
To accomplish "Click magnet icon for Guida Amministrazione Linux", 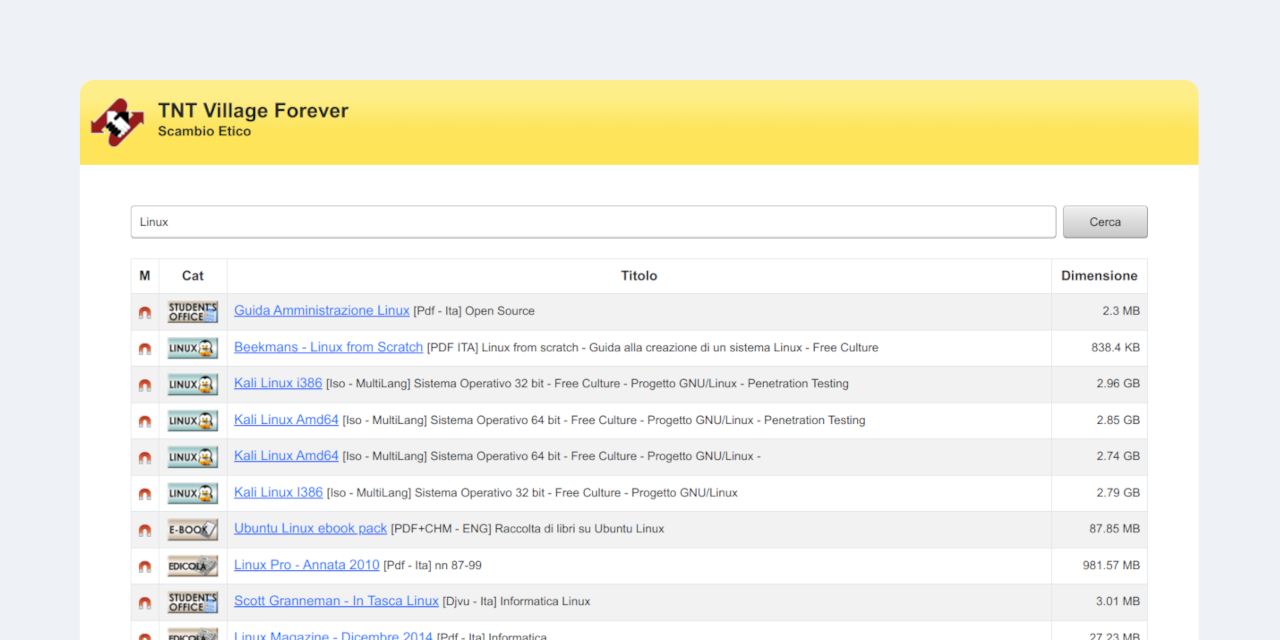I will click(145, 312).
